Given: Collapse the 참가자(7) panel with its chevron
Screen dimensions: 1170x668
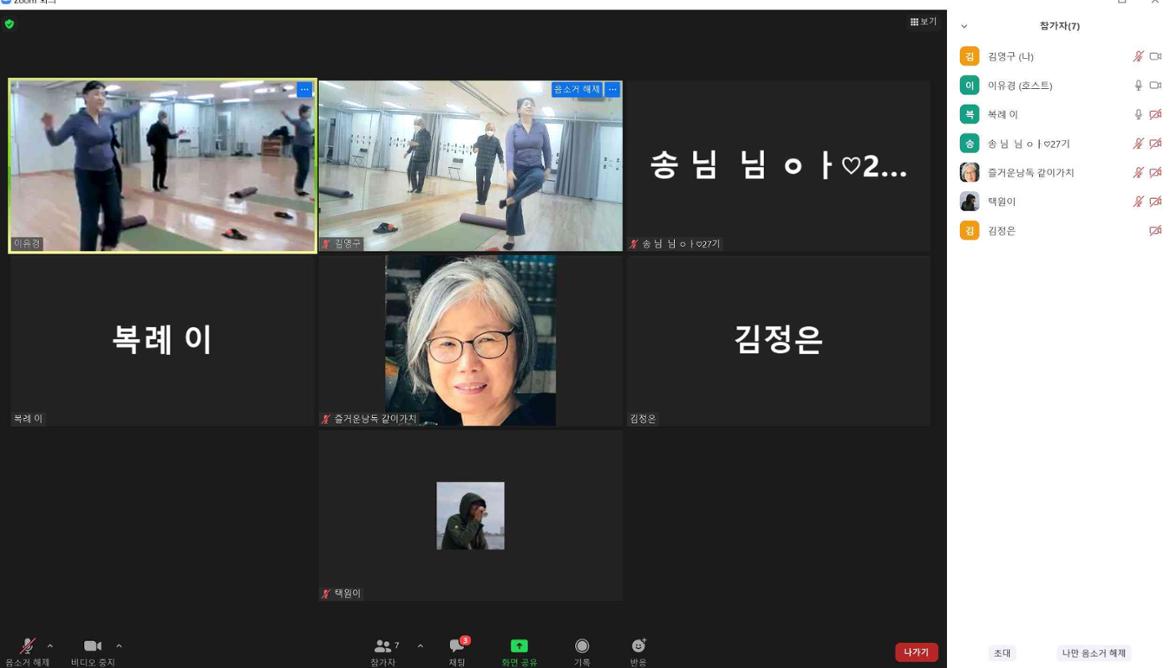Looking at the screenshot, I should [x=963, y=27].
